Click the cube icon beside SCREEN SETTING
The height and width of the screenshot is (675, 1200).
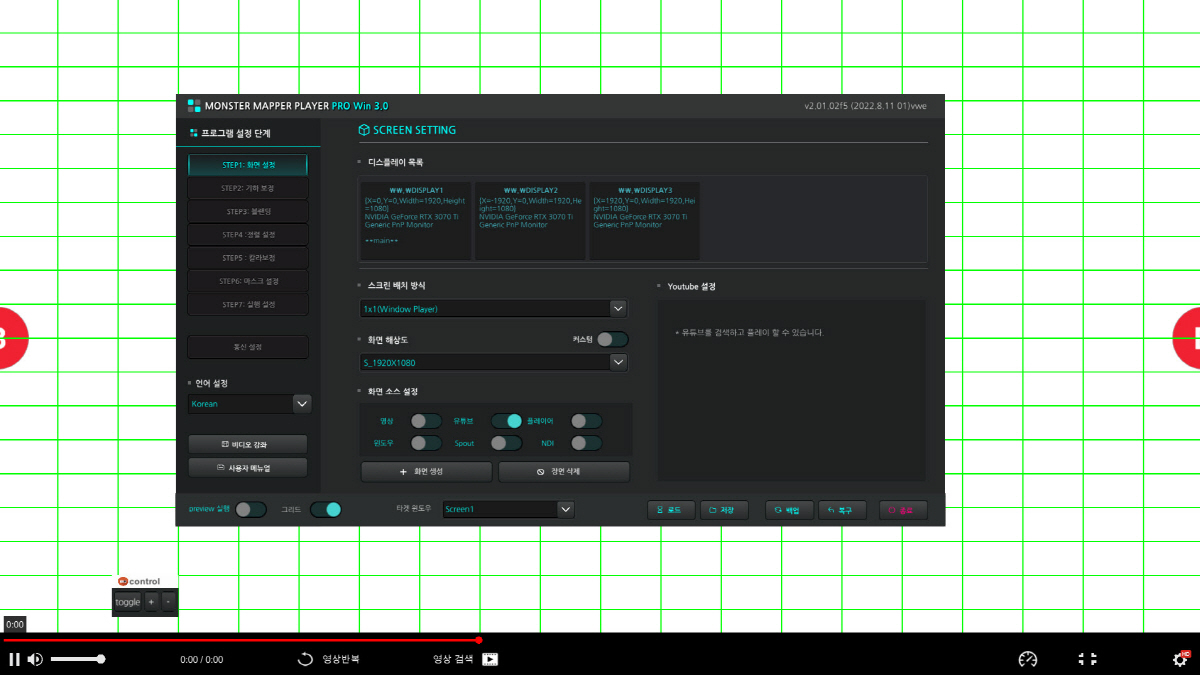pos(364,130)
